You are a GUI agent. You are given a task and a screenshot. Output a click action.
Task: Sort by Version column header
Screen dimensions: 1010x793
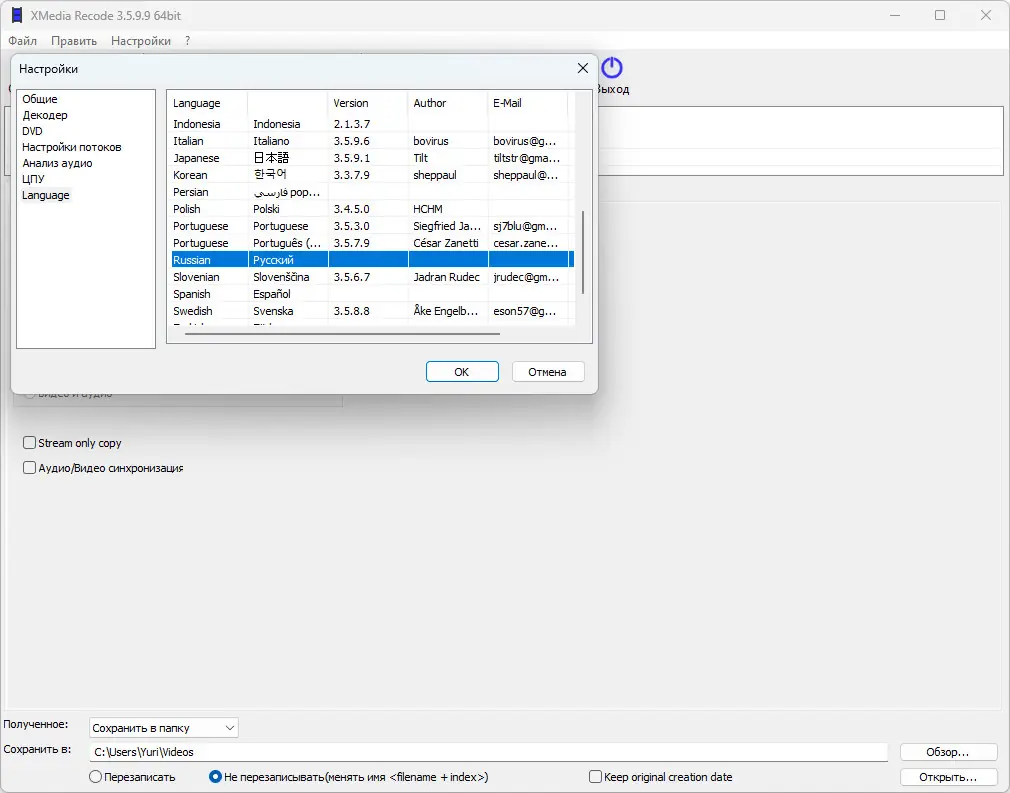point(368,103)
